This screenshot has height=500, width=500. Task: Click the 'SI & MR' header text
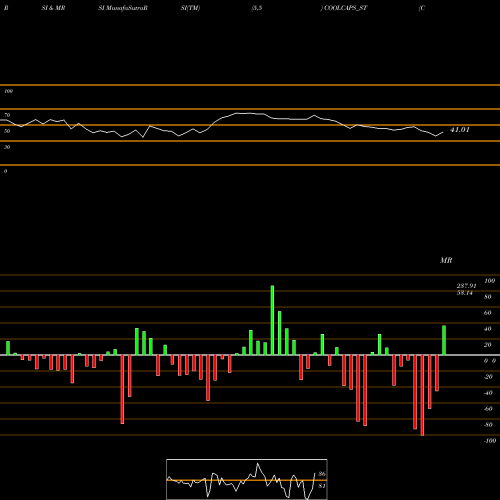[x=53, y=8]
